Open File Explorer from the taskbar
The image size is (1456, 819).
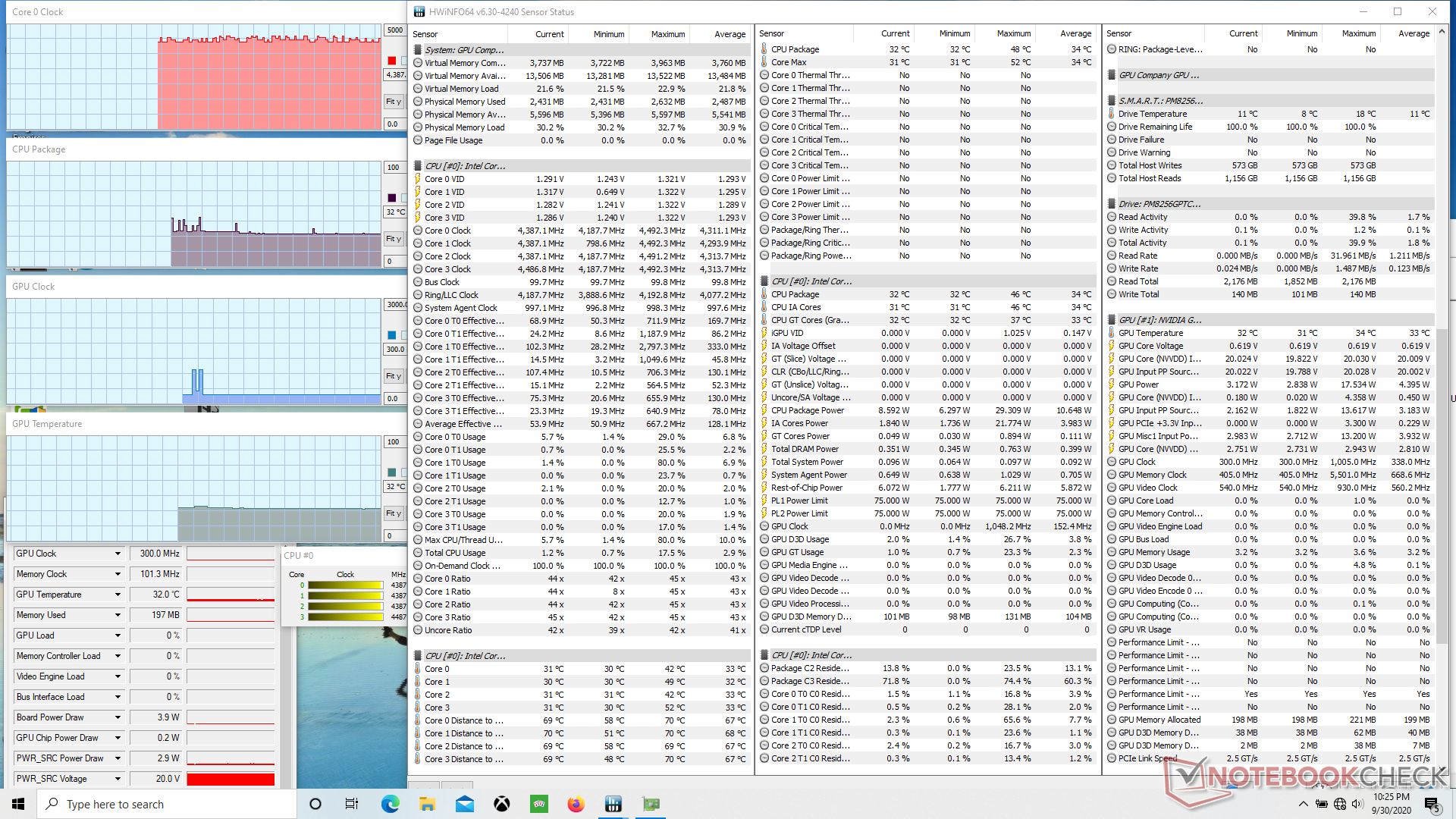427,804
